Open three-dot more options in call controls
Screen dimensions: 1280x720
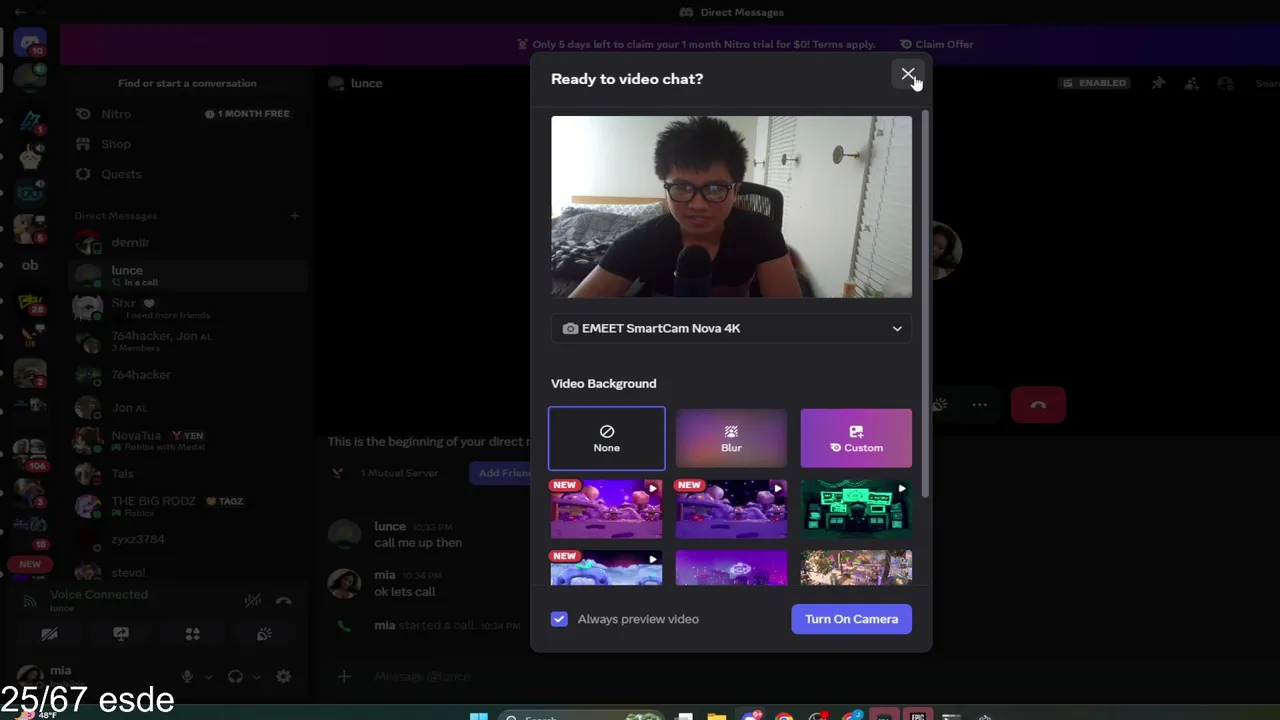979,405
